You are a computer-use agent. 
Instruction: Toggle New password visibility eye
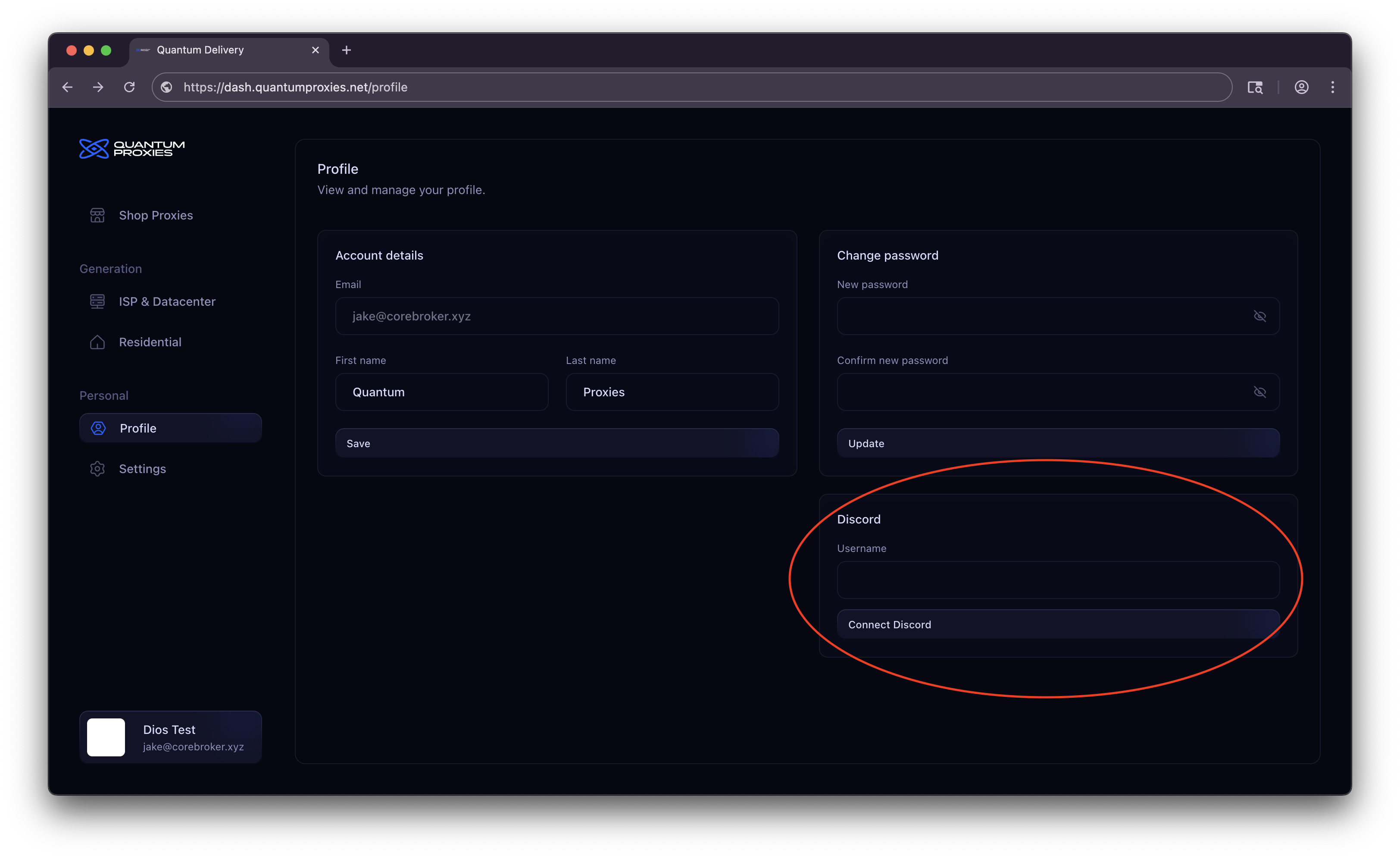tap(1259, 316)
